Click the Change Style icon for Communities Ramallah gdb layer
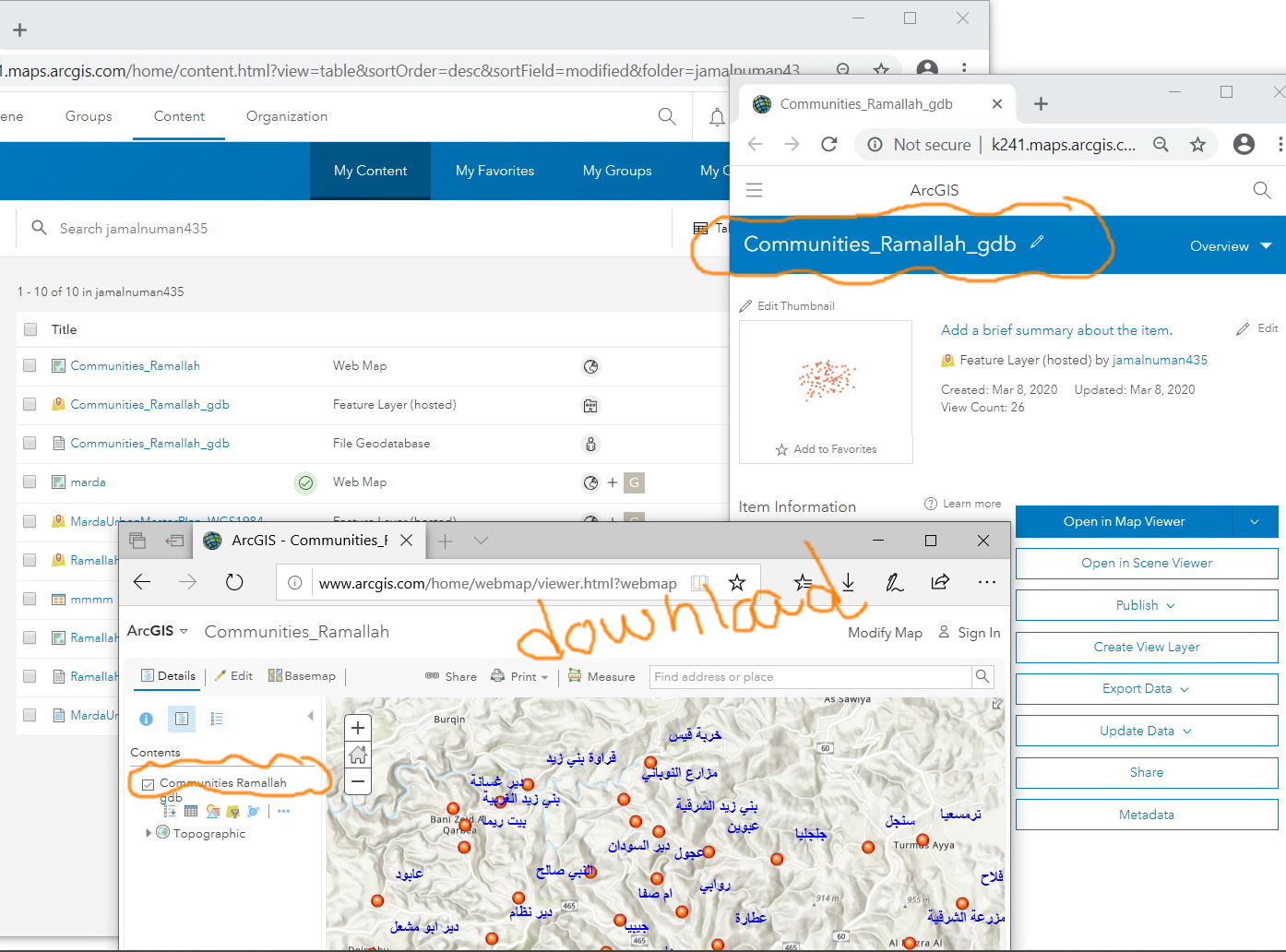This screenshot has width=1286, height=952. 212,812
